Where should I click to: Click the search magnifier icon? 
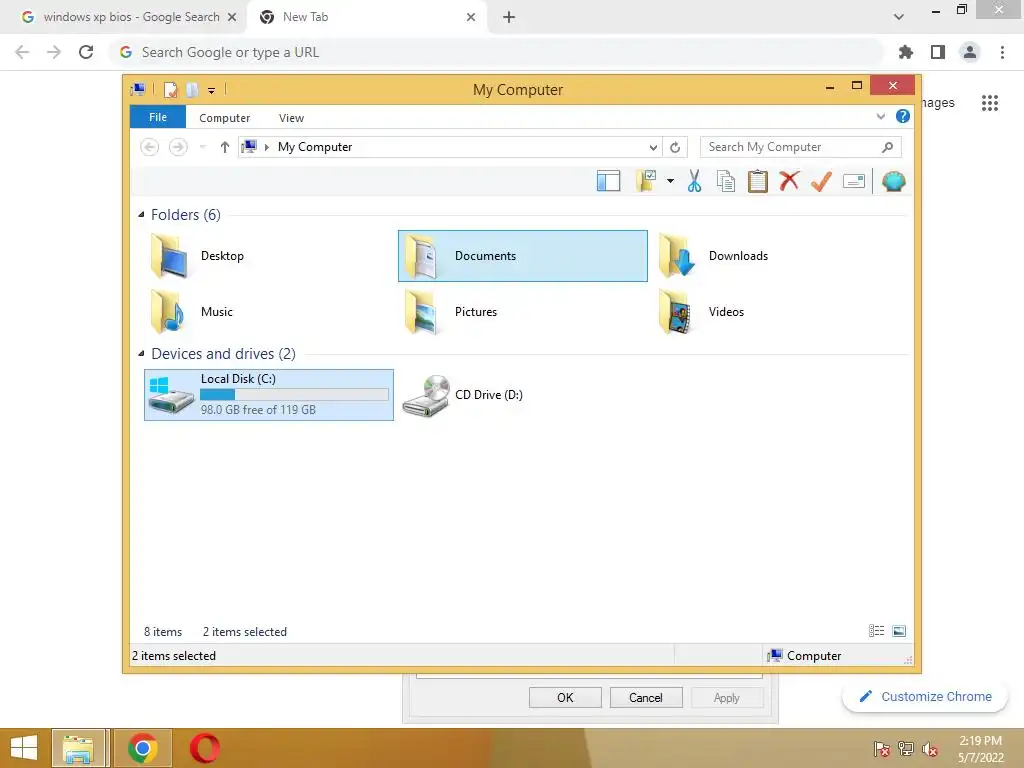[x=888, y=147]
